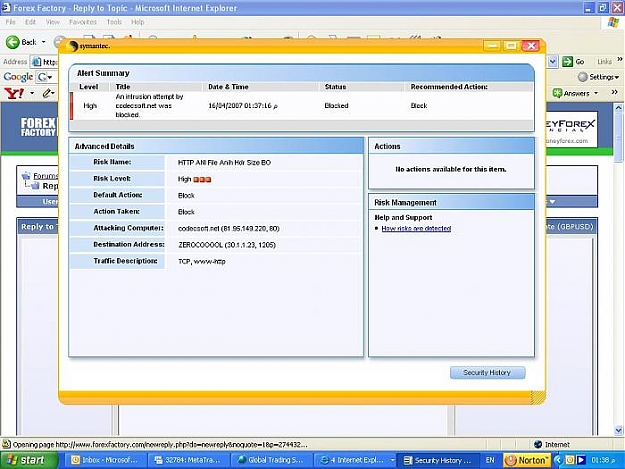Image resolution: width=625 pixels, height=469 pixels.
Task: Expand the address bar dropdown arrow
Action: click(552, 62)
